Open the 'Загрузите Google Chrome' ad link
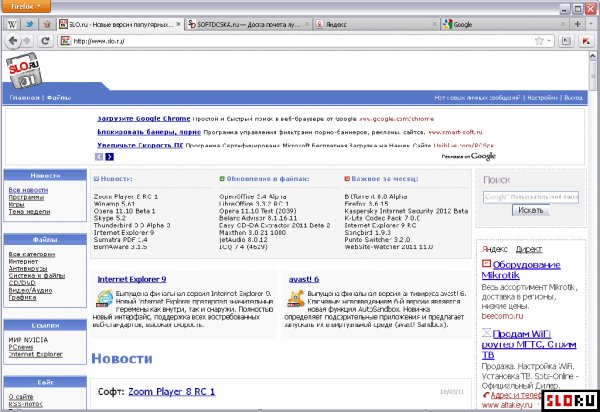This screenshot has width=600, height=412. click(143, 119)
